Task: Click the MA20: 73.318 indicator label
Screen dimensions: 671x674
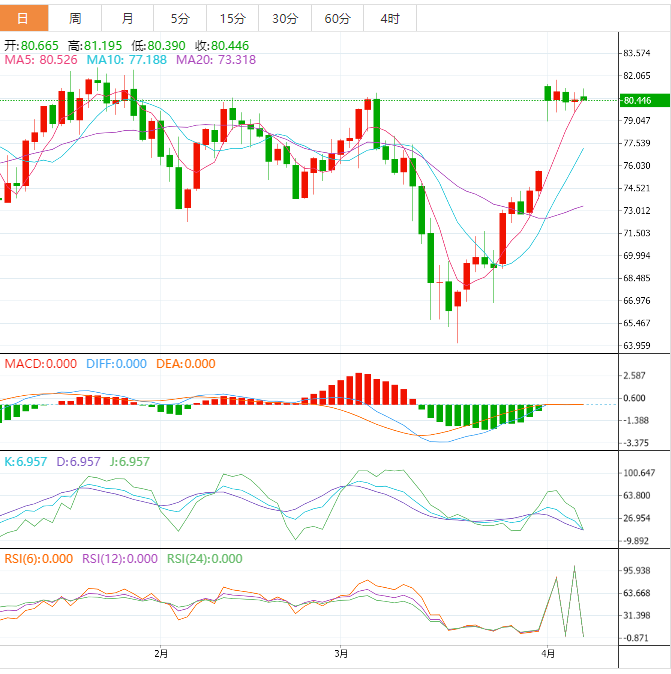Action: coord(216,60)
